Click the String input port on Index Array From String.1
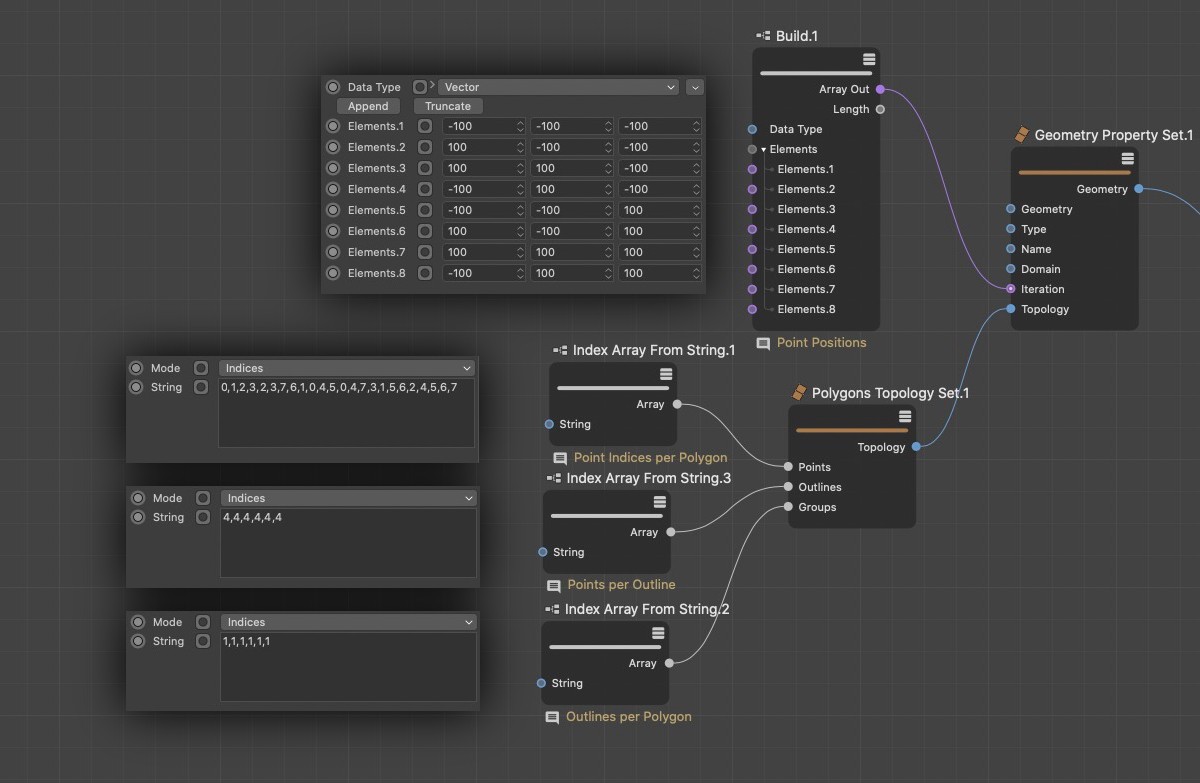Screen dimensions: 1200x783 pos(549,424)
